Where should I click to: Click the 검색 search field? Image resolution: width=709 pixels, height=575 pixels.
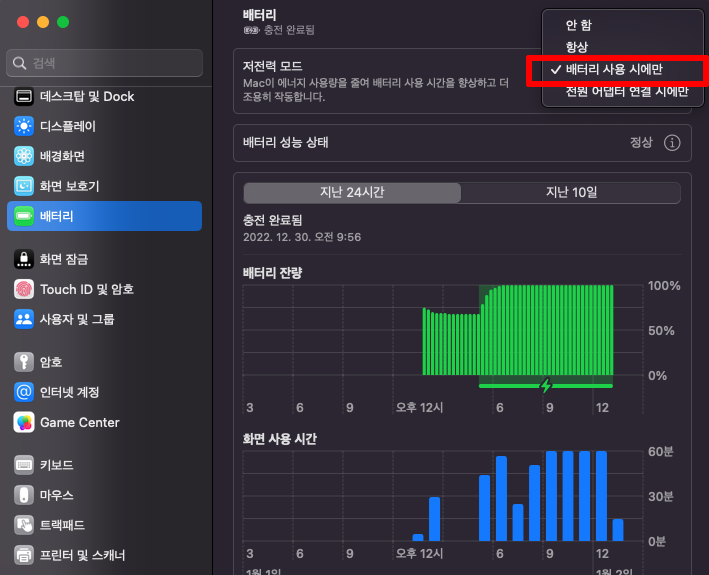(104, 63)
